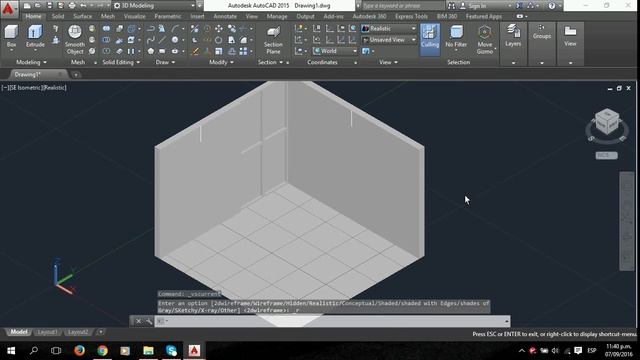This screenshot has width=640, height=360.
Task: Switch to the Annotate ribbon tab
Action: click(225, 16)
